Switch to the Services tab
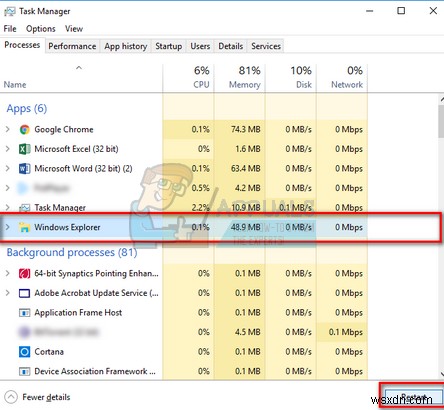 pyautogui.click(x=266, y=46)
